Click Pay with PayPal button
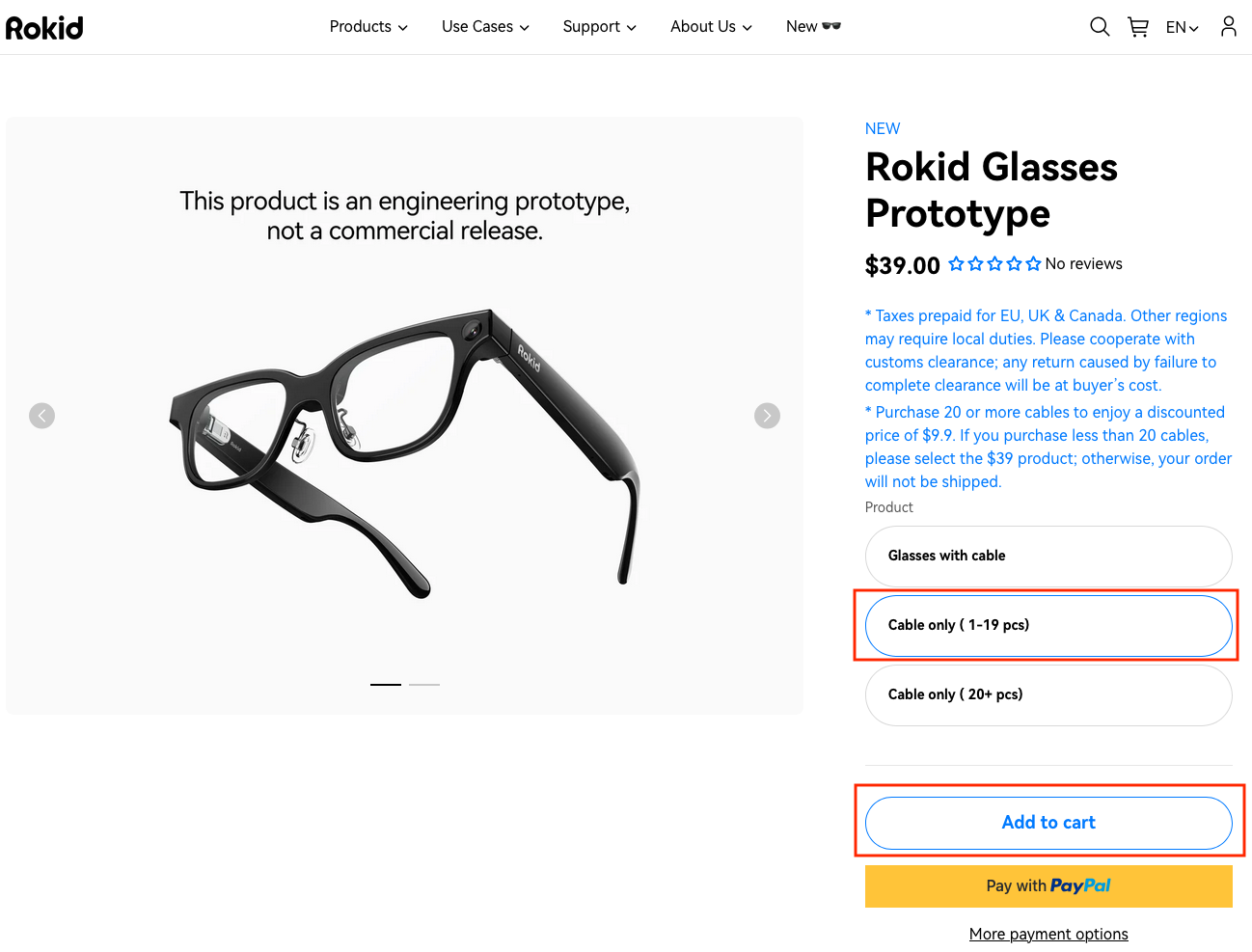1252x952 pixels. pos(1048,885)
